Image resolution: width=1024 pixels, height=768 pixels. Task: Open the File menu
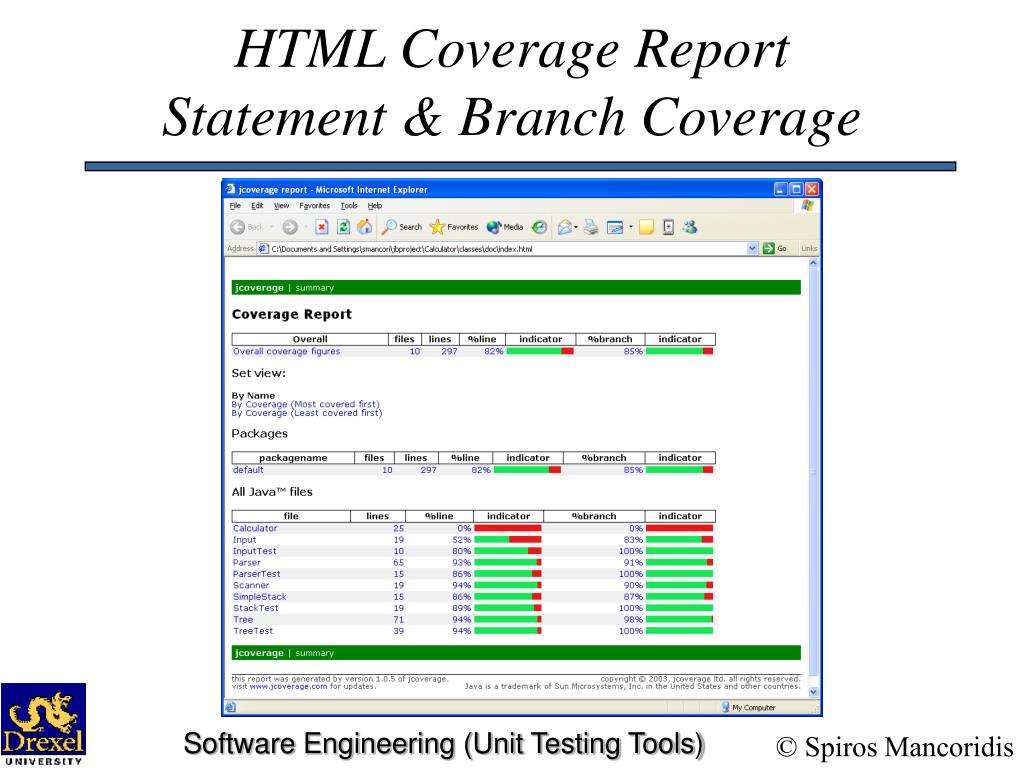235,206
